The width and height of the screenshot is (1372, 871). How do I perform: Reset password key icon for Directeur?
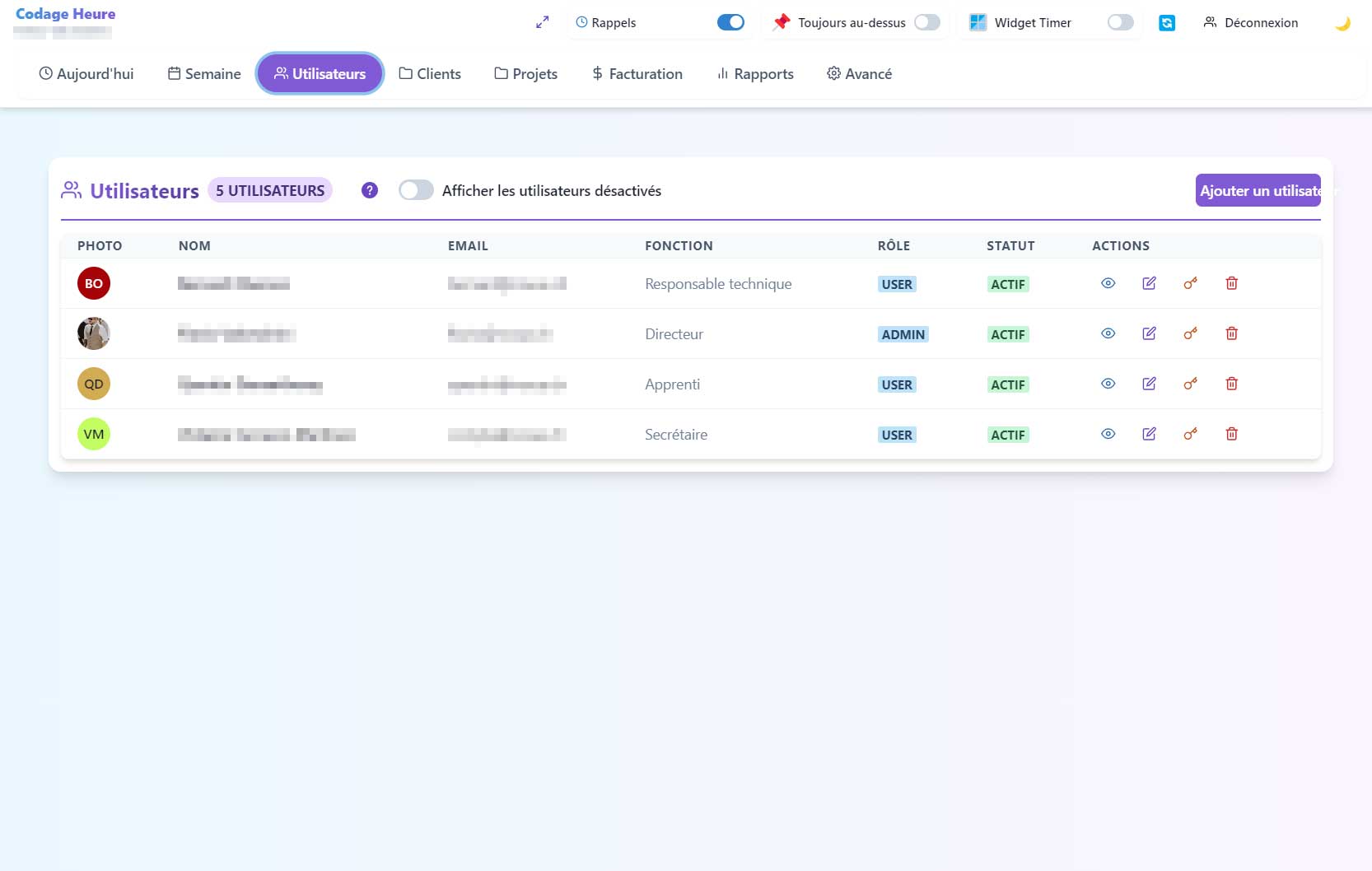[x=1190, y=333]
